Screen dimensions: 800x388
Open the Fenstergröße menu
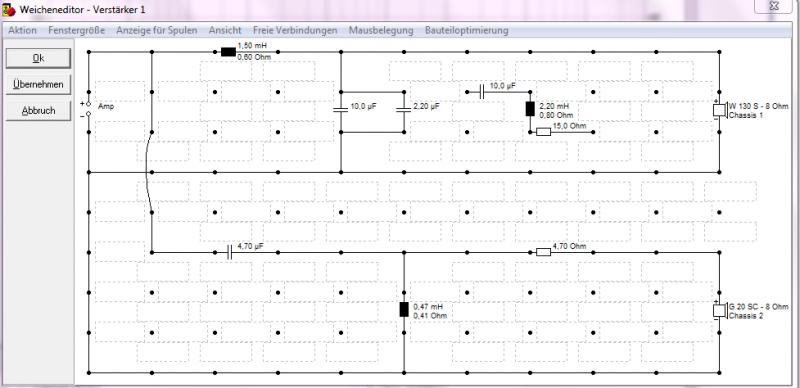pyautogui.click(x=77, y=31)
